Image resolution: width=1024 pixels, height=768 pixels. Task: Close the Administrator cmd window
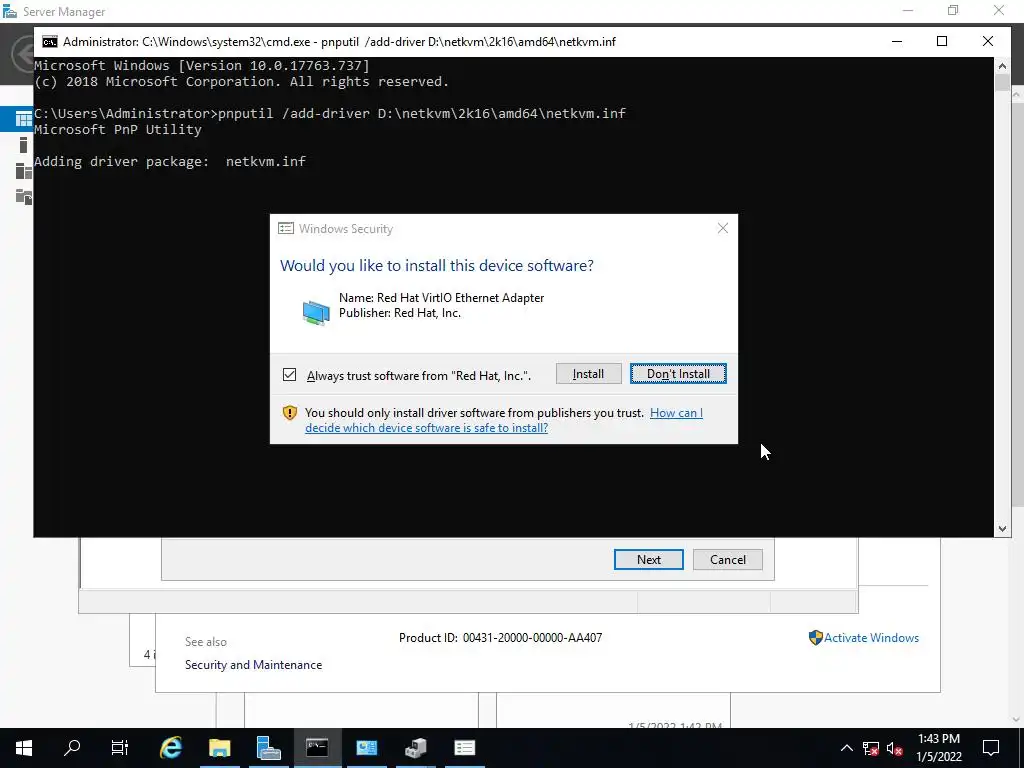tap(987, 41)
